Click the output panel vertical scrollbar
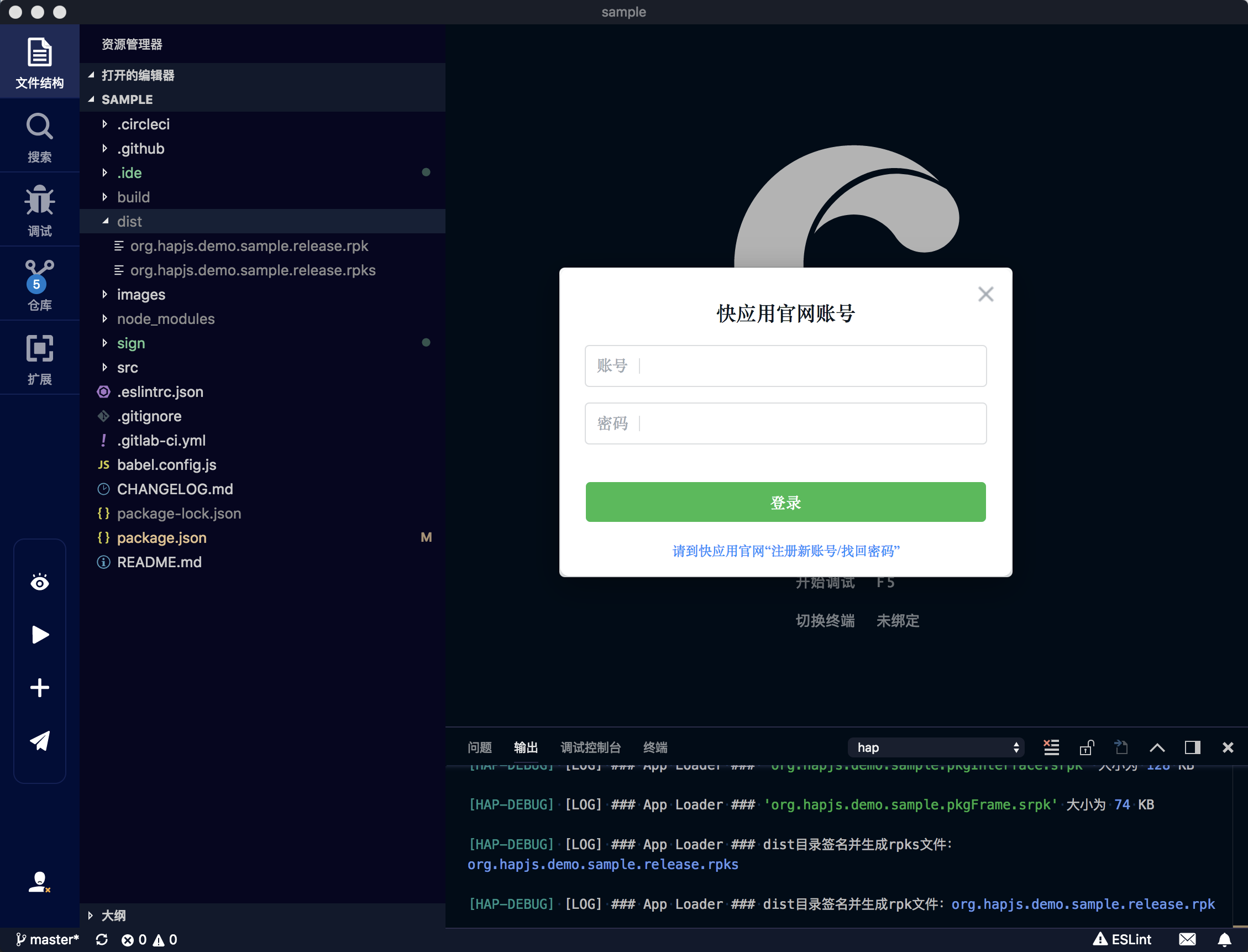1248x952 pixels. pyautogui.click(x=1240, y=846)
